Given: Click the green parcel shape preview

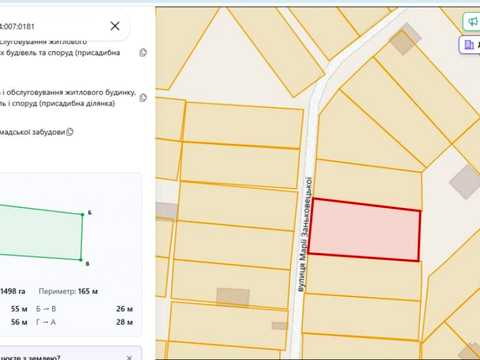Looking at the screenshot, I should click(x=40, y=233).
